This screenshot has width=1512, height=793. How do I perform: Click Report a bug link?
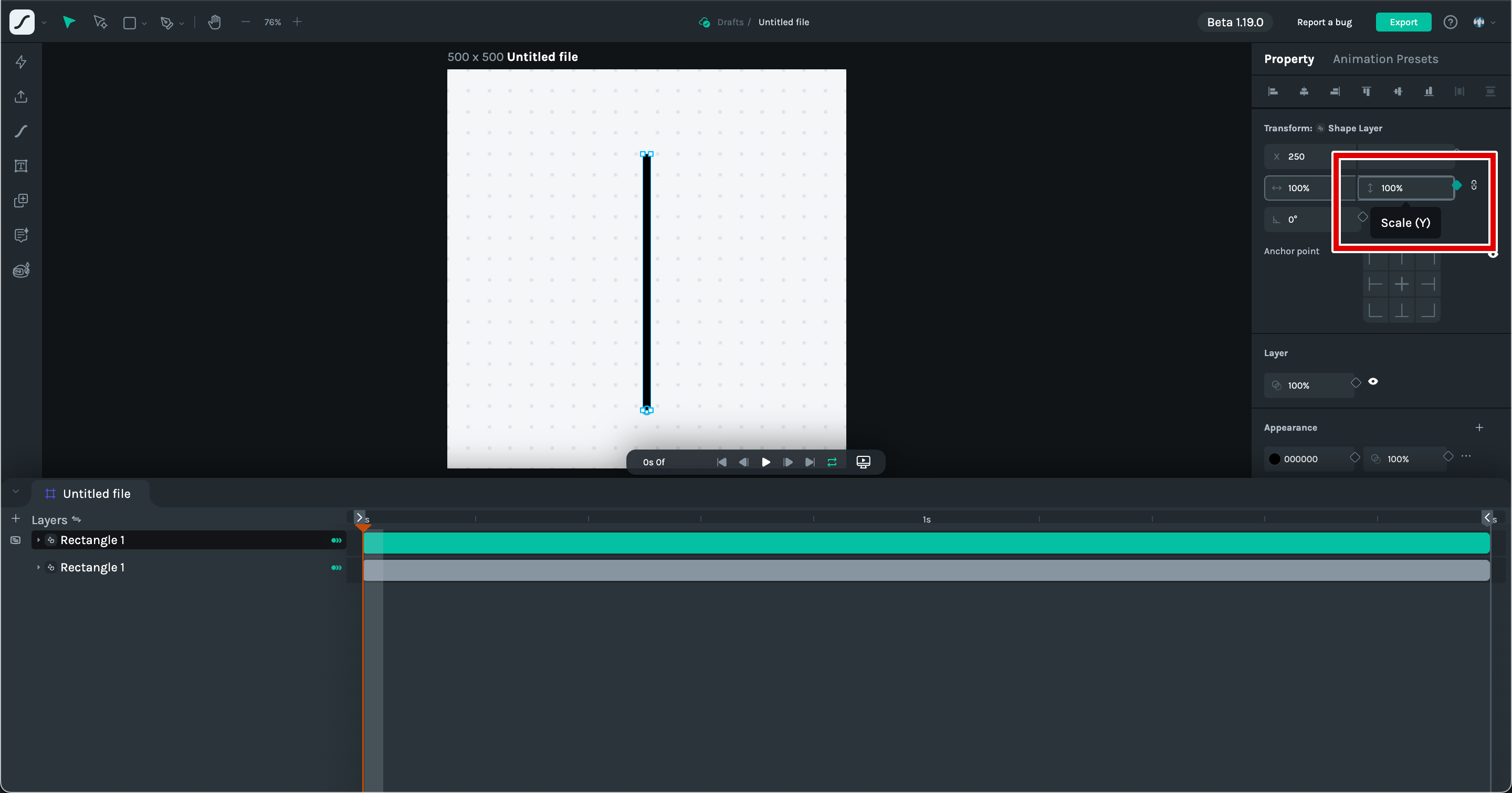click(x=1324, y=22)
